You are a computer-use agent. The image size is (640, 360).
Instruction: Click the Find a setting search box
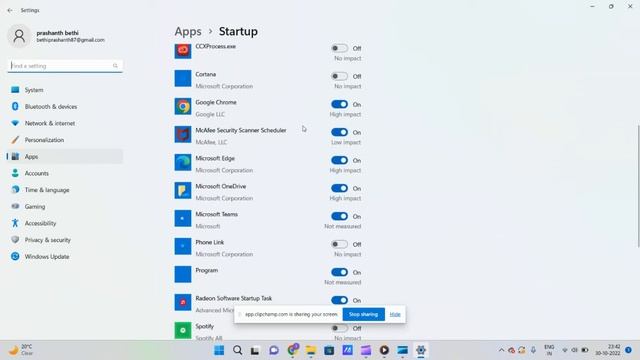tap(65, 66)
